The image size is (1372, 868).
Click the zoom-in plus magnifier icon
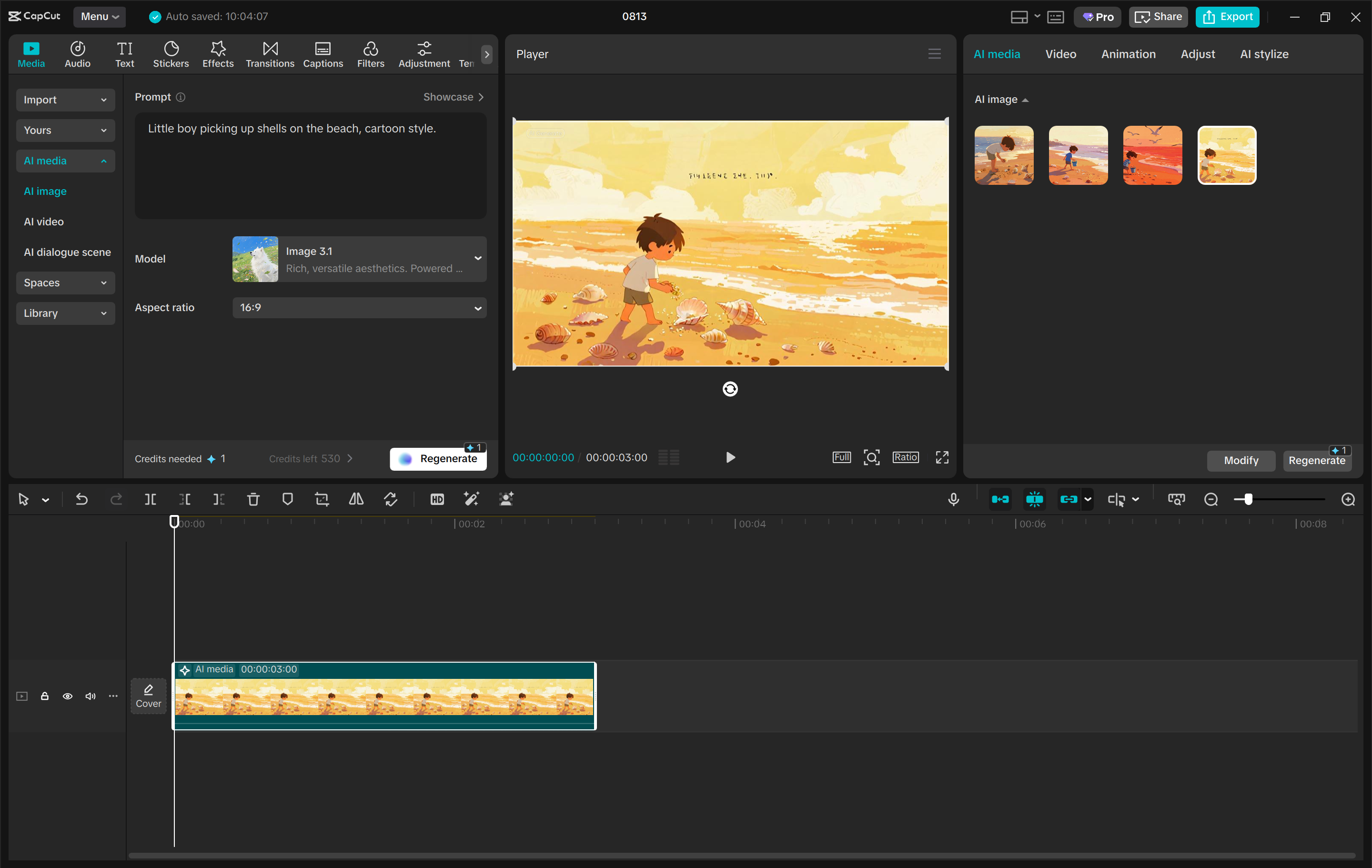1348,499
